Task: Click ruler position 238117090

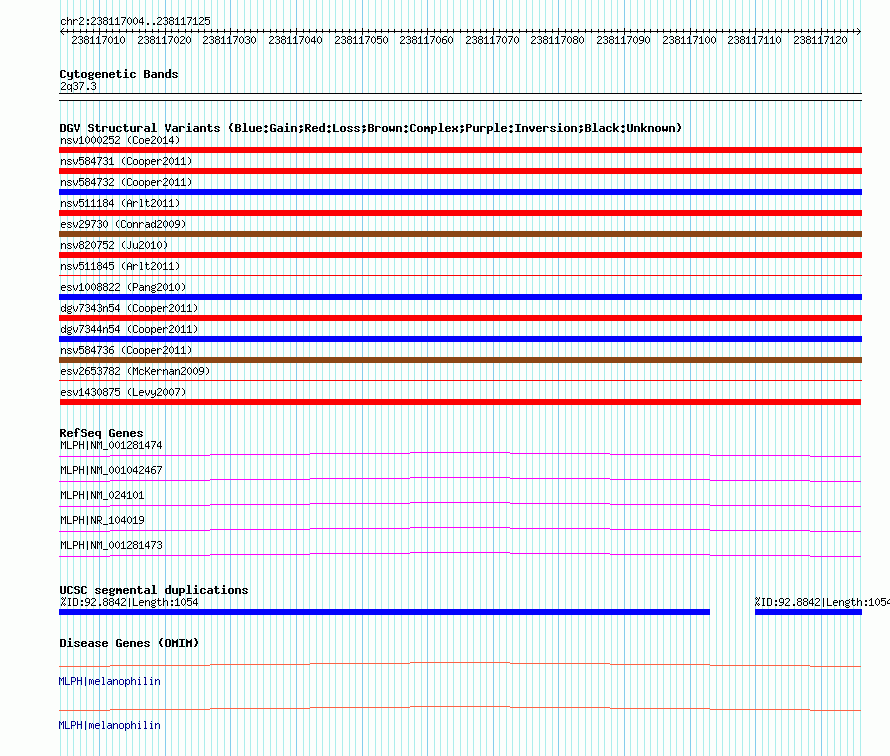Action: [x=623, y=40]
